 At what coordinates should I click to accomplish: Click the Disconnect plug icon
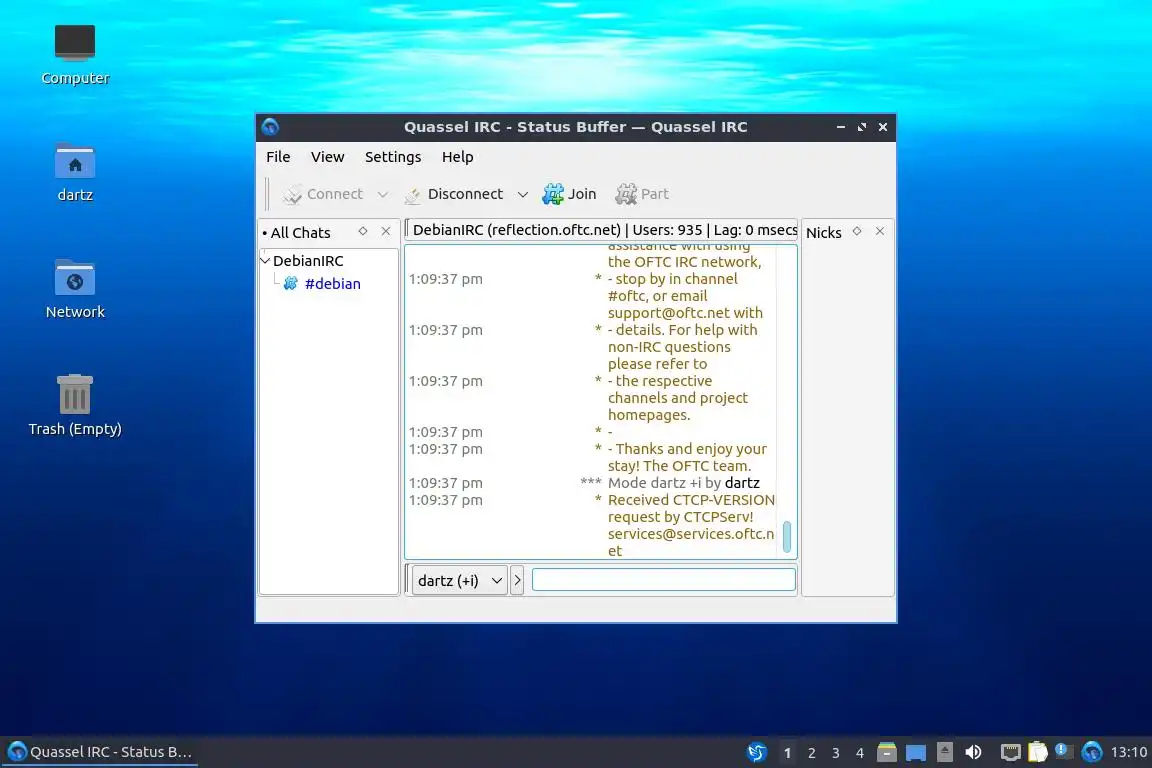[413, 194]
